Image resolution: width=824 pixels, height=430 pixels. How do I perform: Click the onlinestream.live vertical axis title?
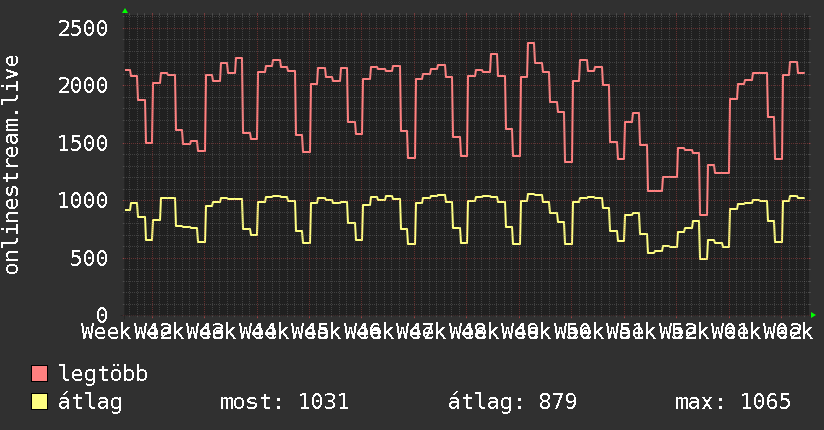coord(13,166)
